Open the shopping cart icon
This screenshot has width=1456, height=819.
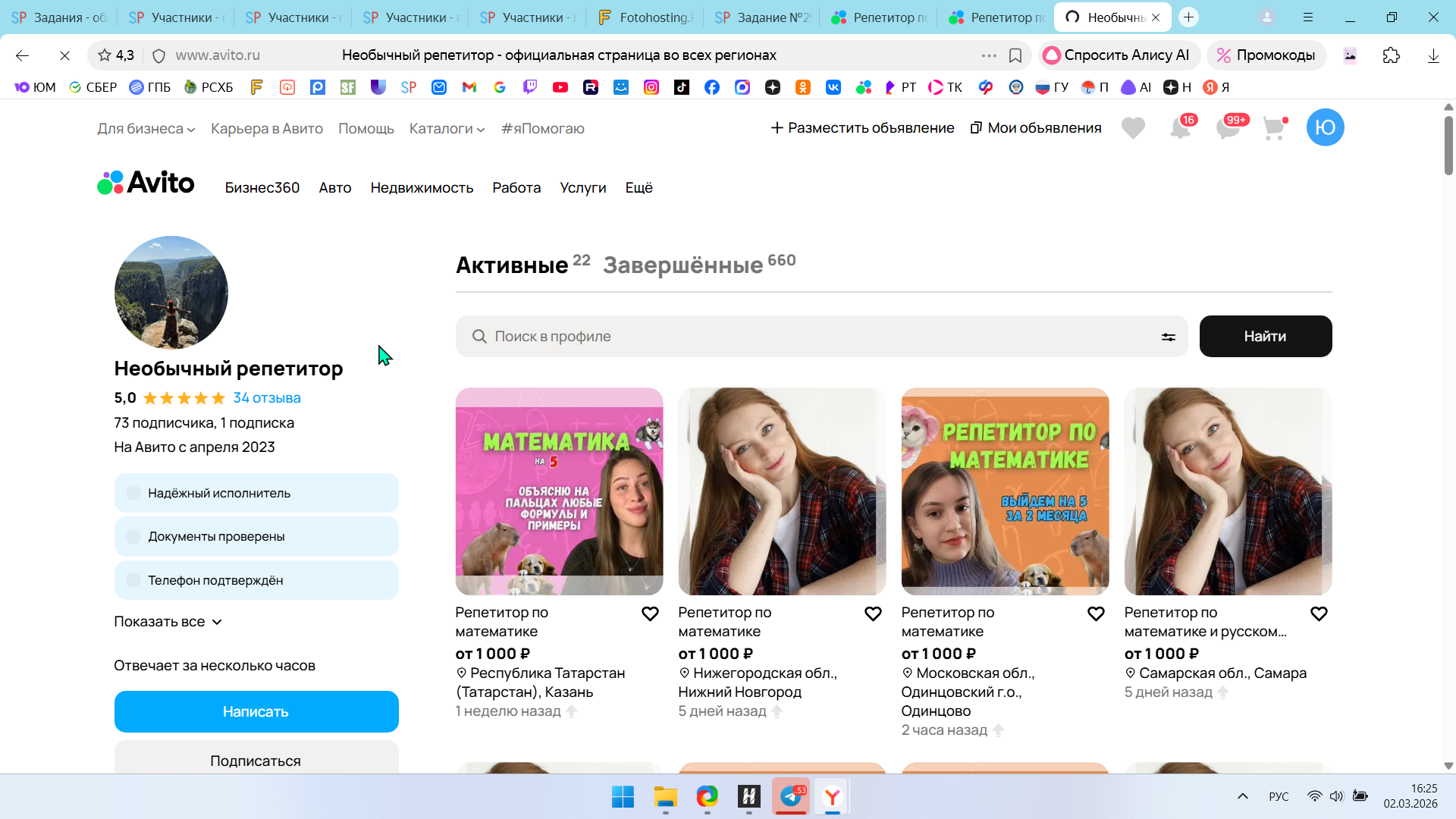[1274, 128]
